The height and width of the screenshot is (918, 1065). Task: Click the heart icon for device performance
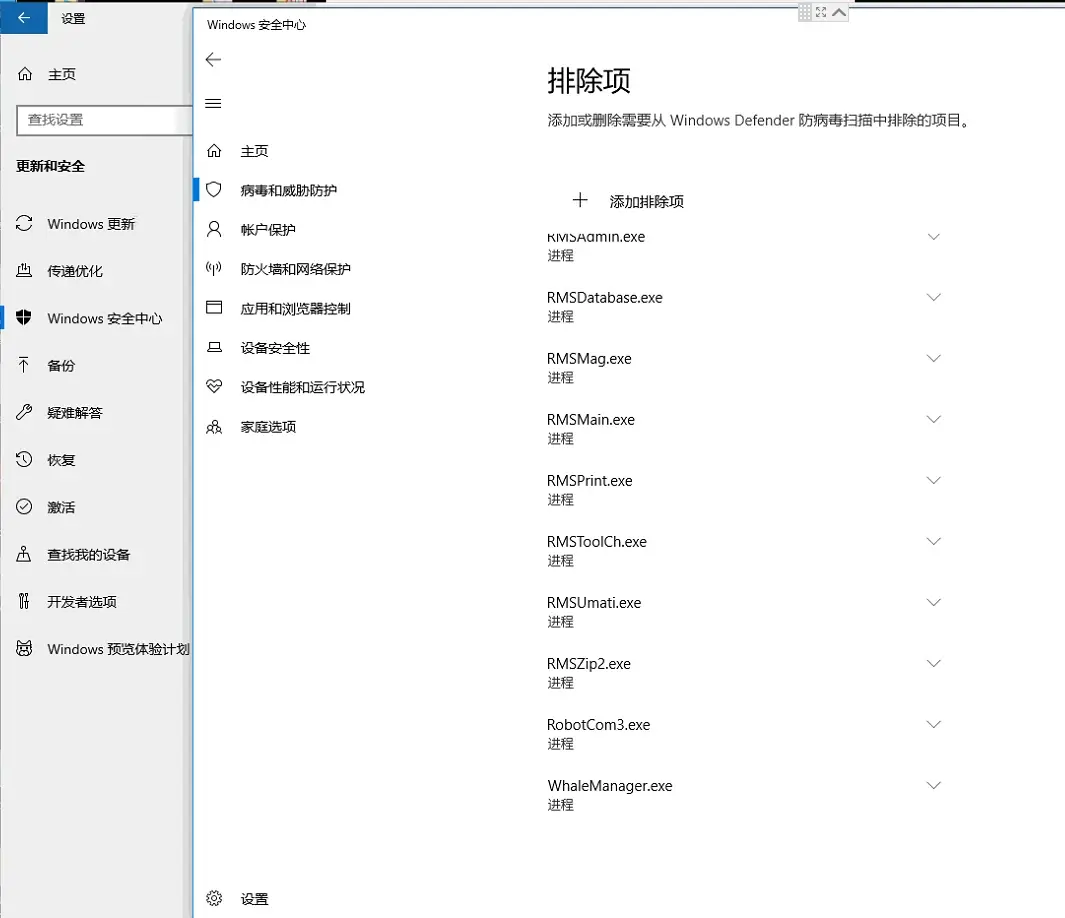click(x=214, y=386)
